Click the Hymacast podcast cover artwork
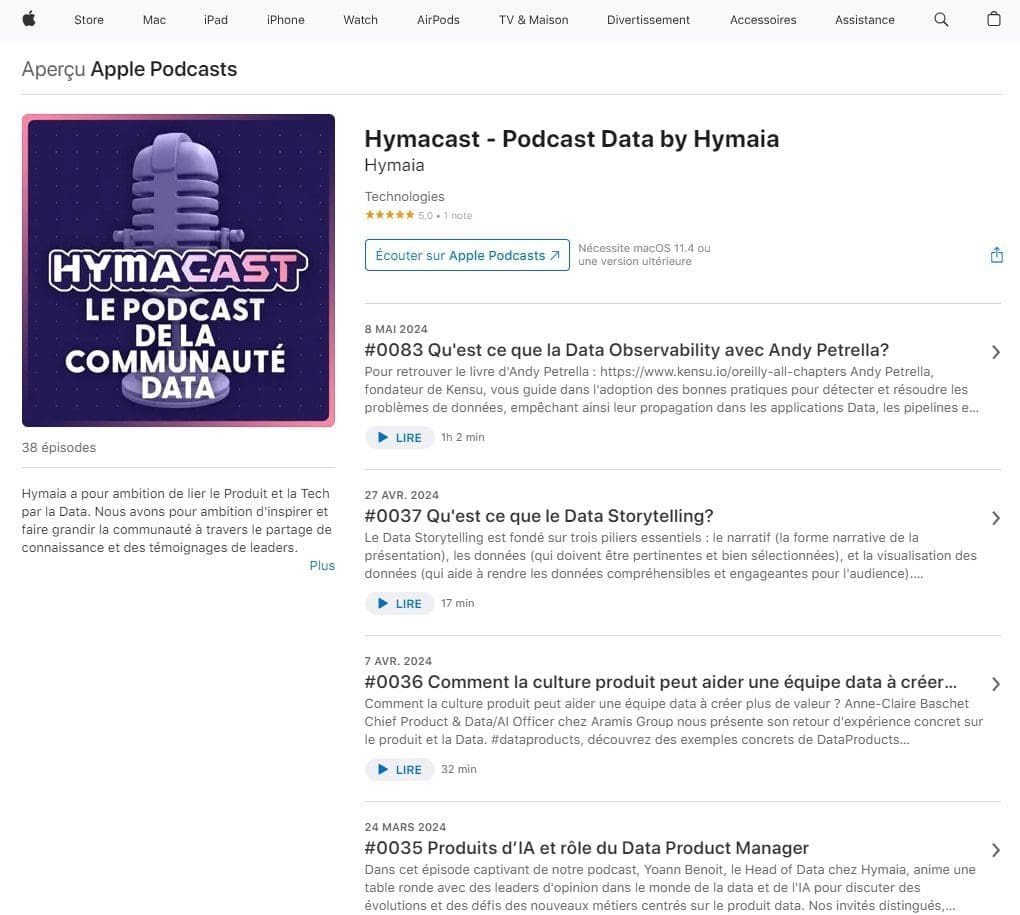This screenshot has height=915, width=1020. coord(178,271)
